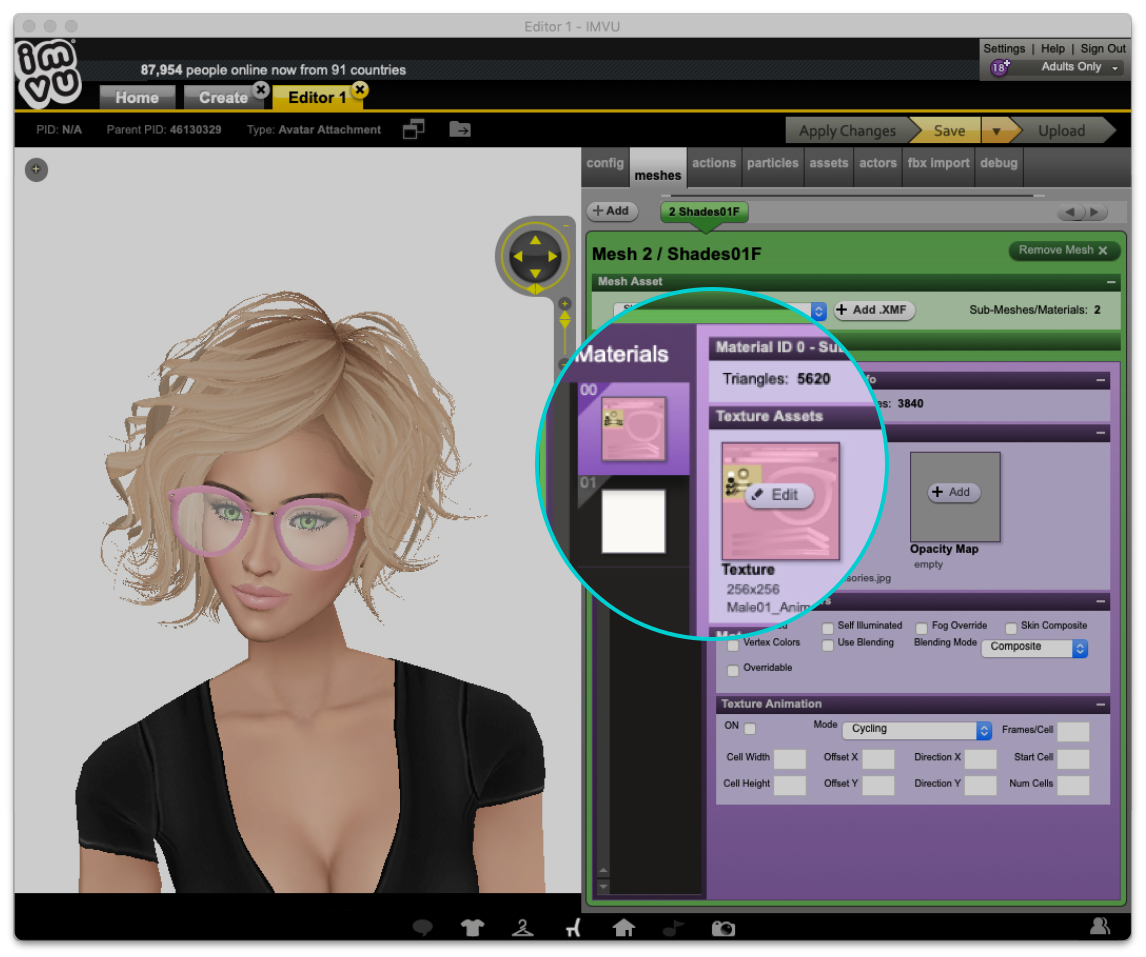Click the Remove Mesh button
1146x957 pixels.
(1063, 250)
